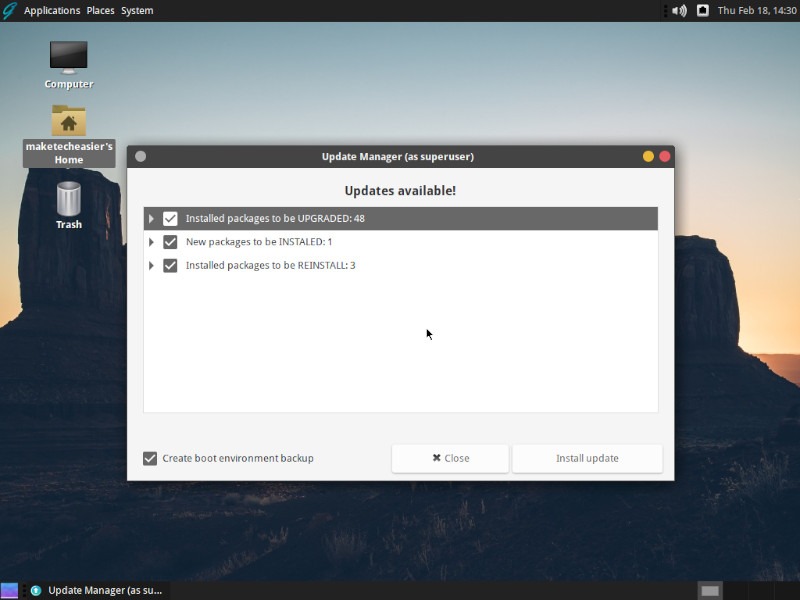Uncheck New packages to be INSTALED

[170, 241]
